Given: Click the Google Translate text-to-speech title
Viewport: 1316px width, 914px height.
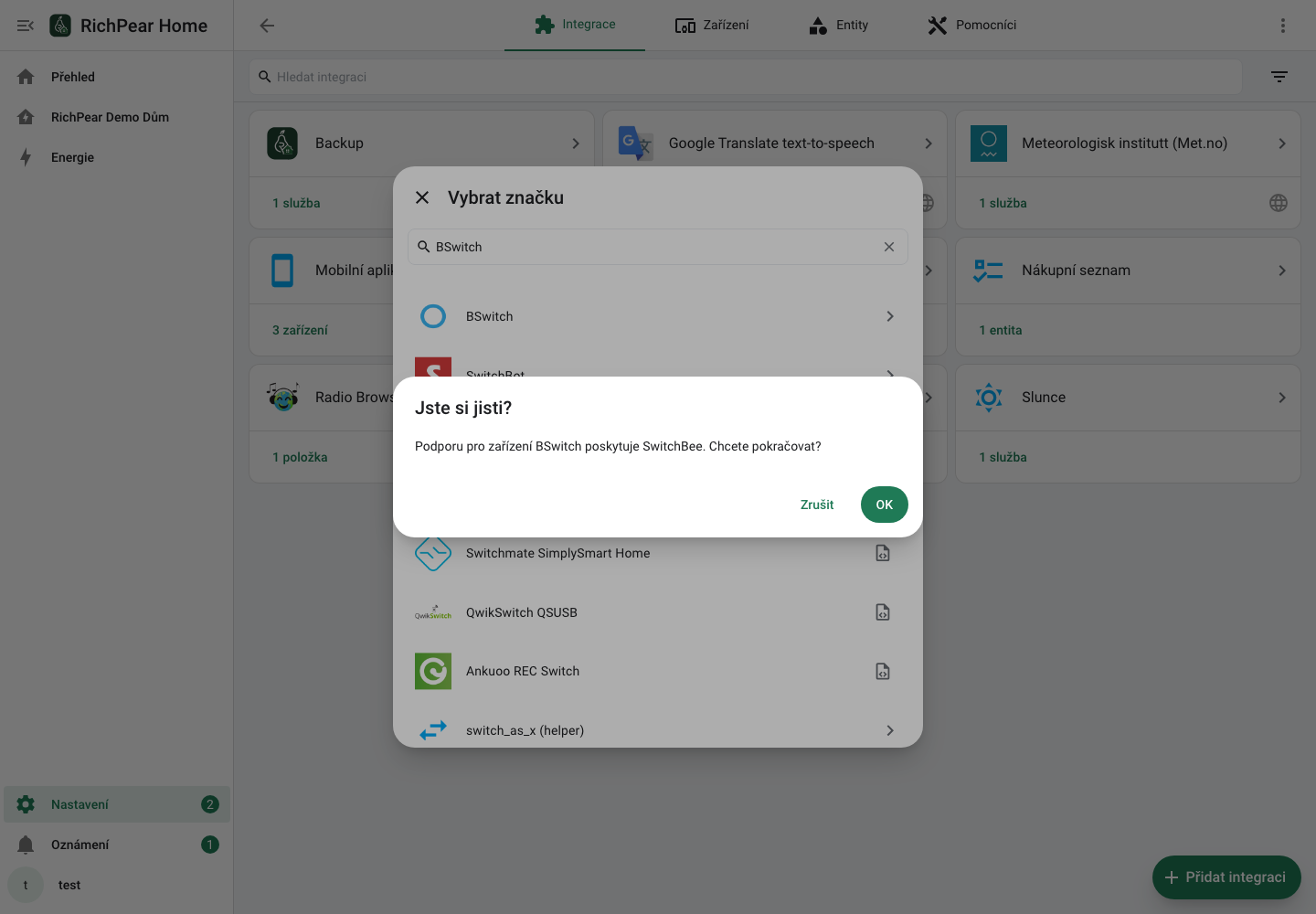Looking at the screenshot, I should click(x=771, y=143).
